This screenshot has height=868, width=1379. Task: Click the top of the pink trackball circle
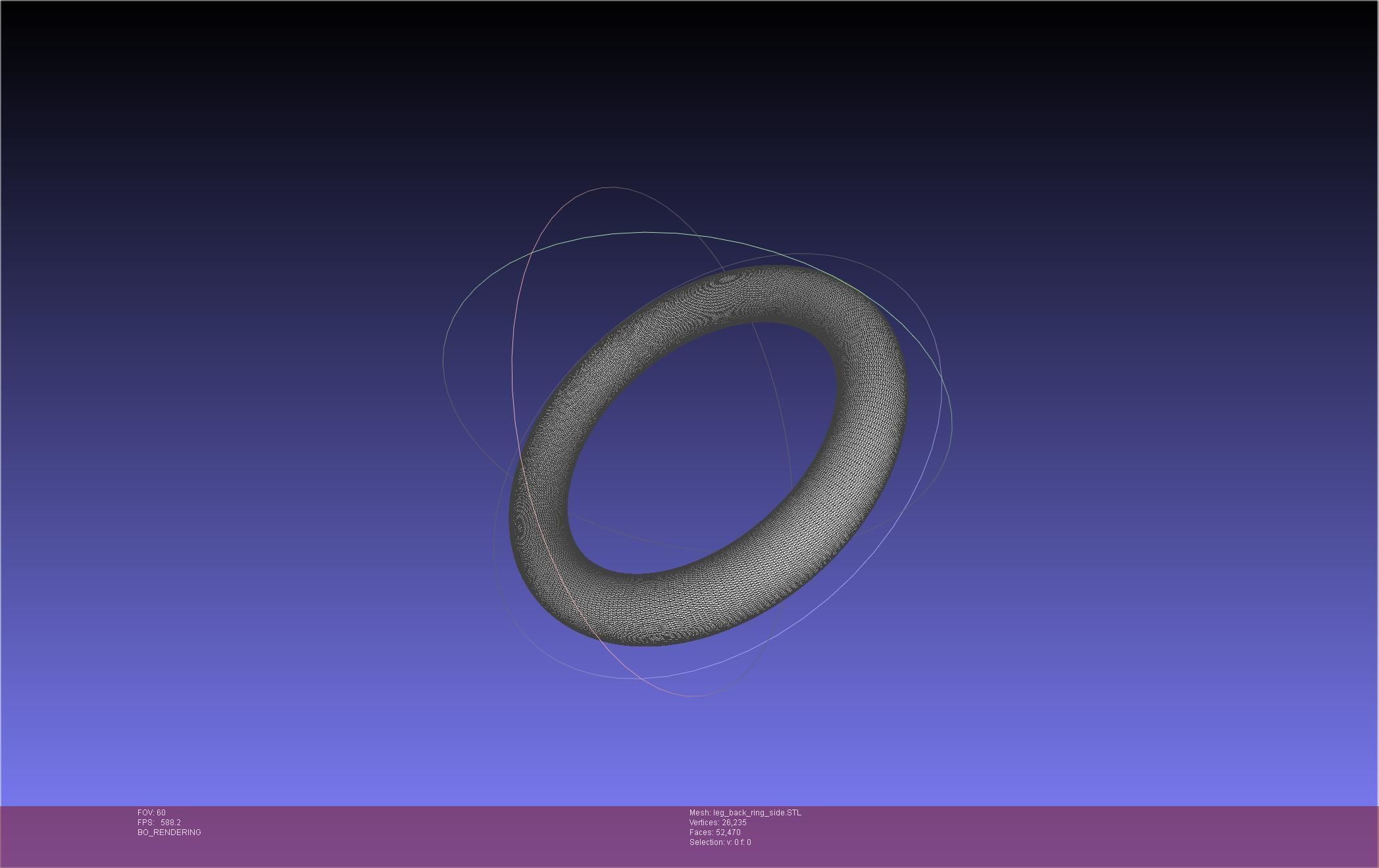click(x=612, y=187)
